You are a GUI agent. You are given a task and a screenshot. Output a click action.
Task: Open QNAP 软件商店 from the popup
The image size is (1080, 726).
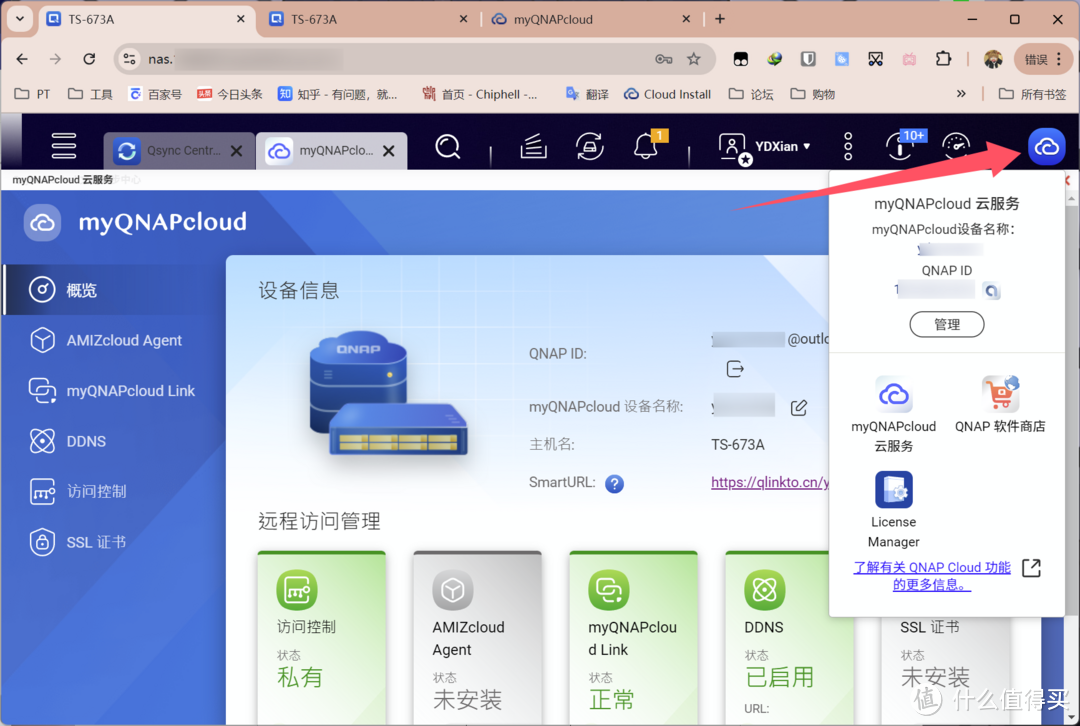999,406
